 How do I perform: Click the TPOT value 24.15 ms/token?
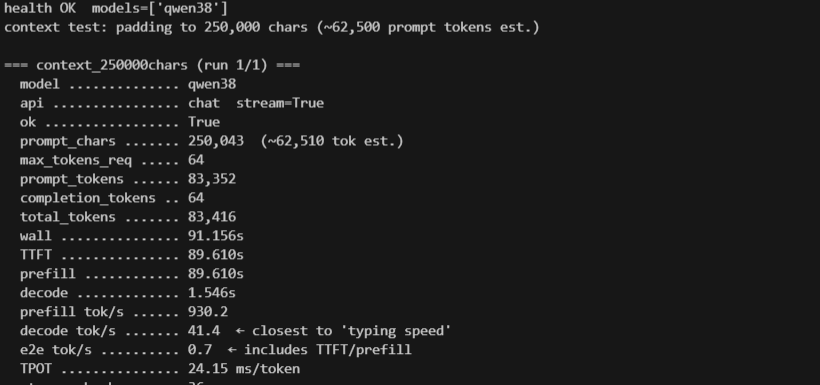pyautogui.click(x=244, y=369)
